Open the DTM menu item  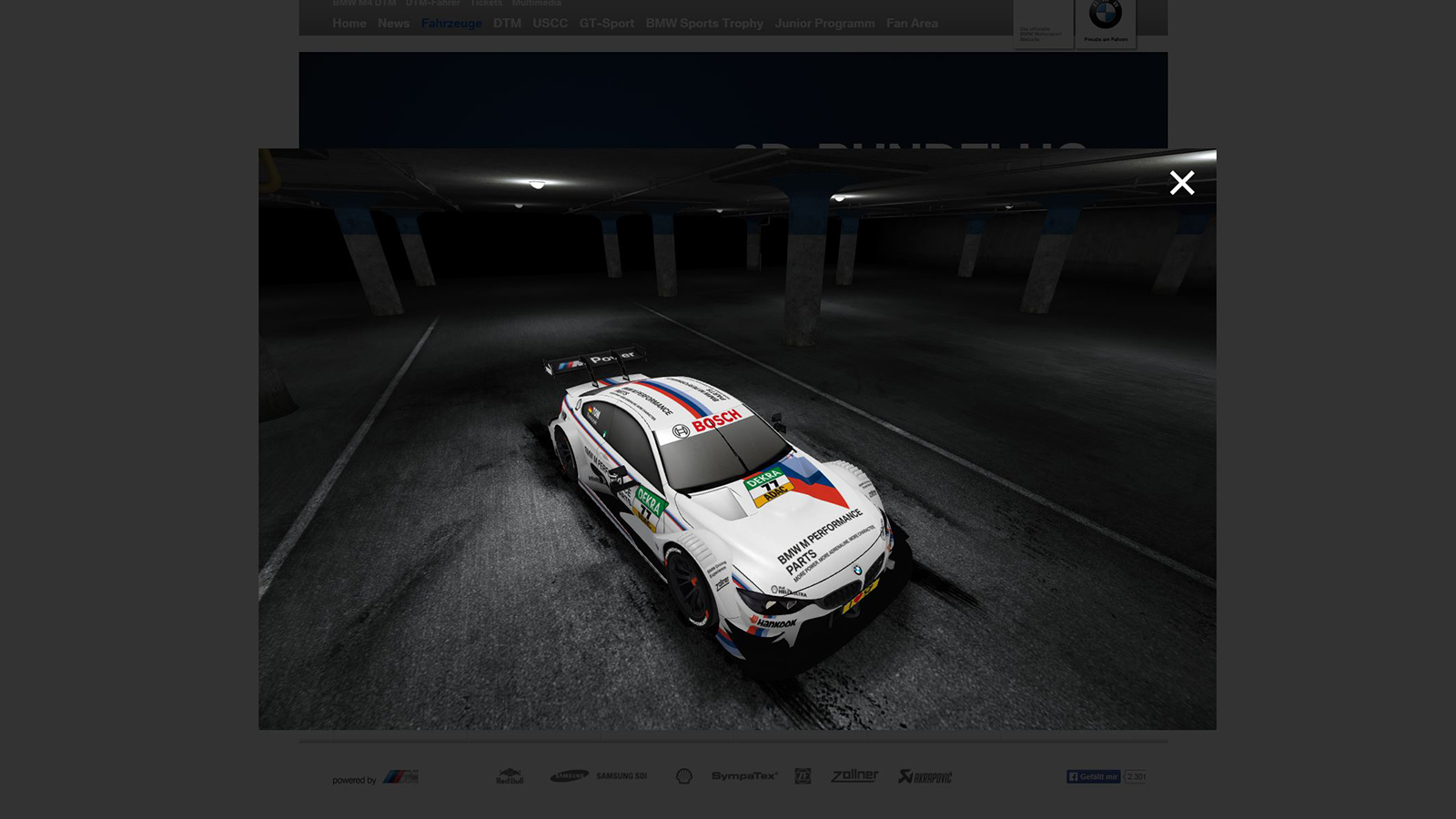tap(508, 24)
